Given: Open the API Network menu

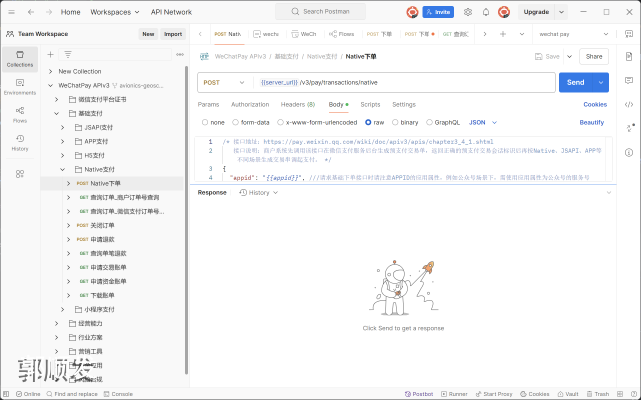Looking at the screenshot, I should [171, 12].
